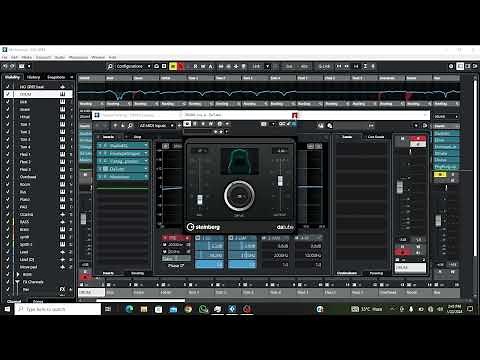This screenshot has width=480, height=360.
Task: Switch to the History tab
Action: [x=33, y=77]
